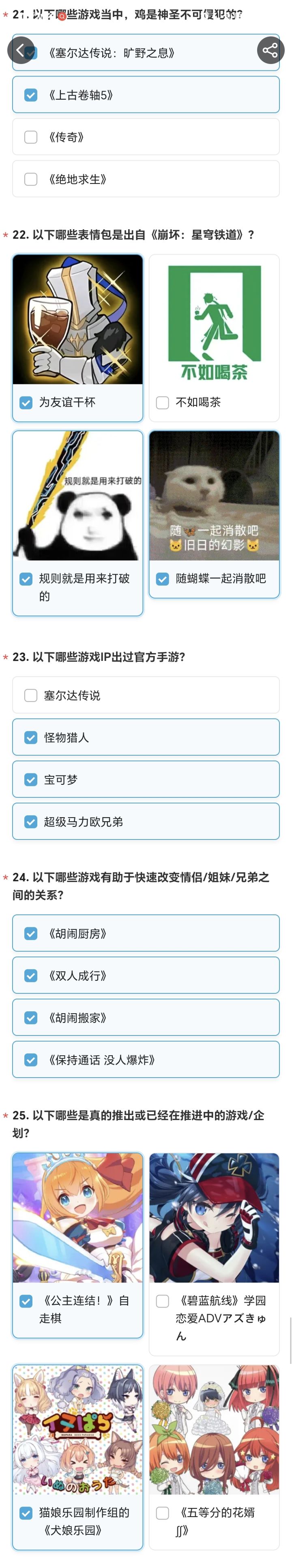
Task: Tap the white cat meme image
Action: point(214,496)
